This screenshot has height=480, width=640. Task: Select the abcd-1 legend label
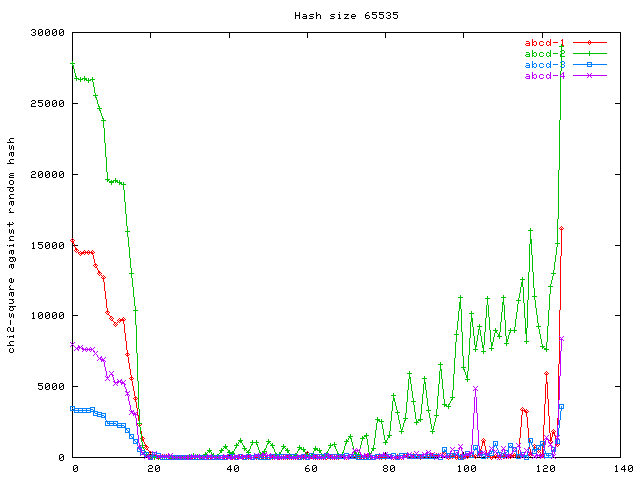pos(545,43)
